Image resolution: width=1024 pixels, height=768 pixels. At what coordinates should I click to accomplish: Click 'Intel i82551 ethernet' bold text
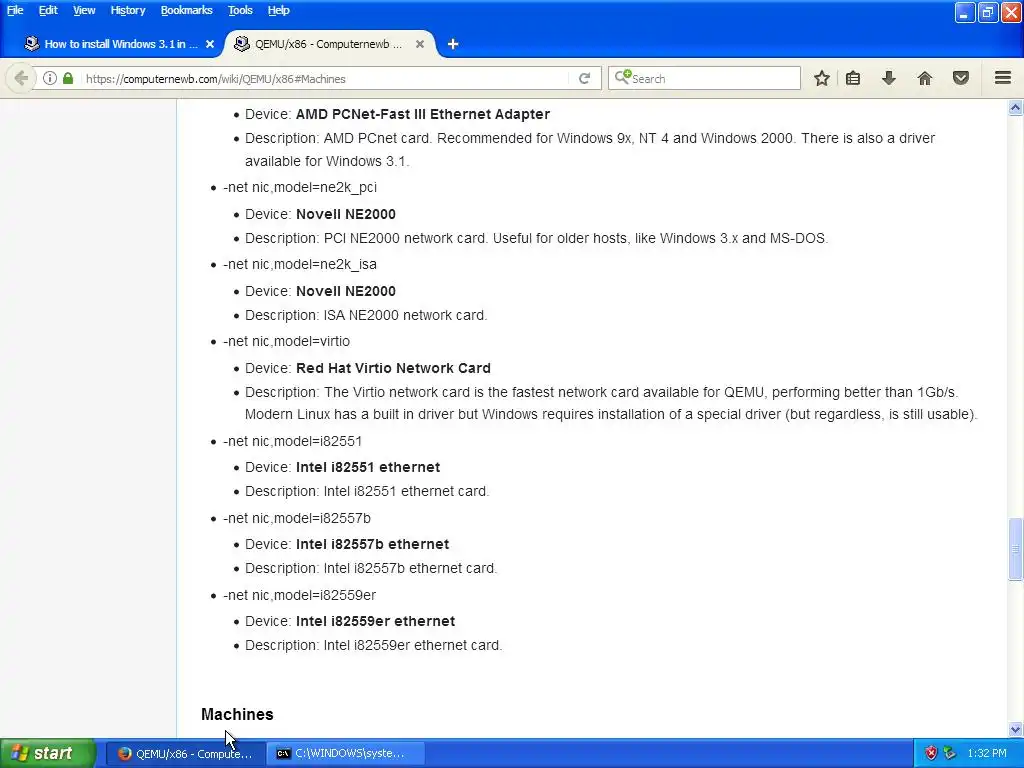[368, 468]
